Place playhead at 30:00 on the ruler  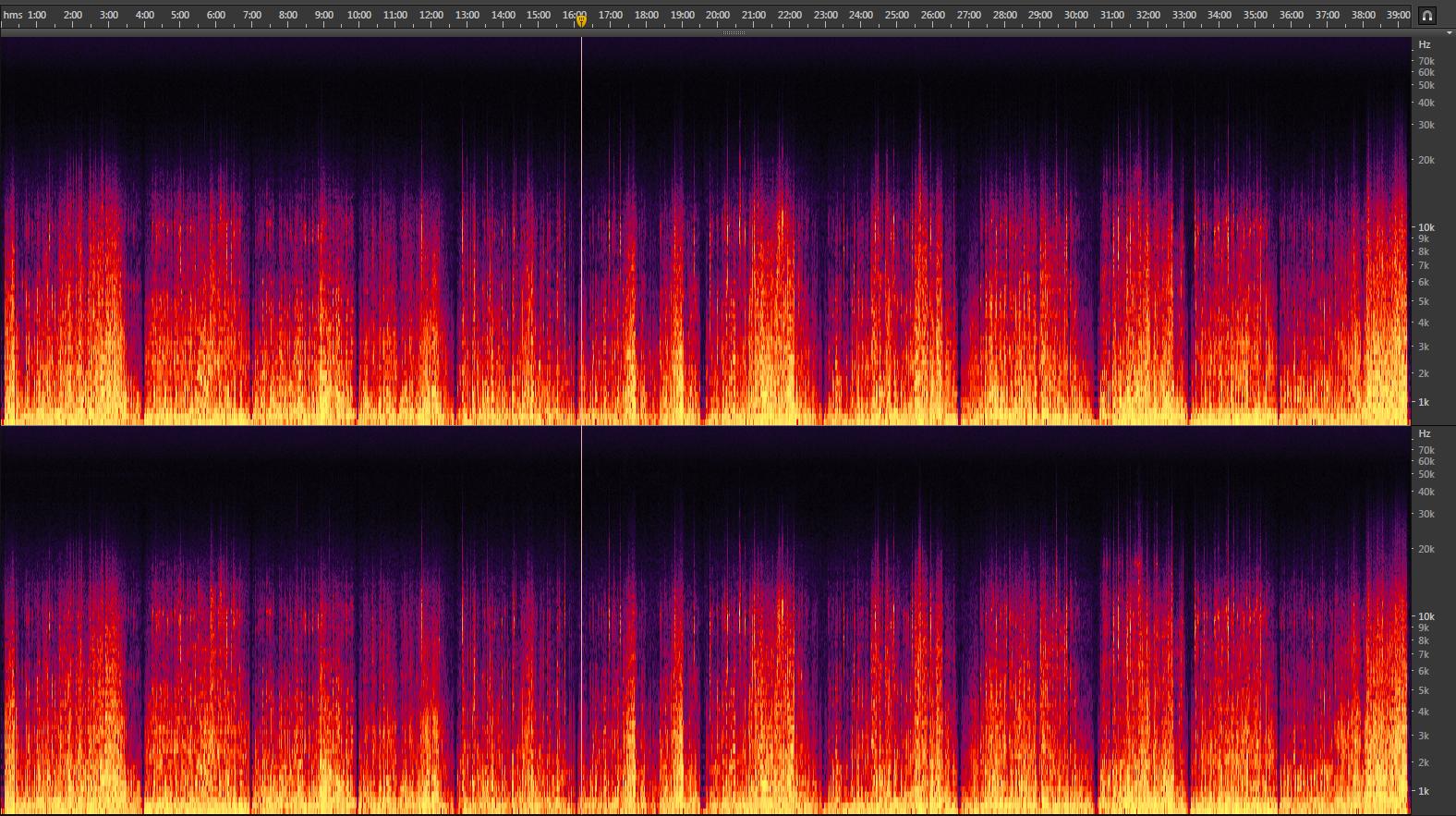point(1076,15)
